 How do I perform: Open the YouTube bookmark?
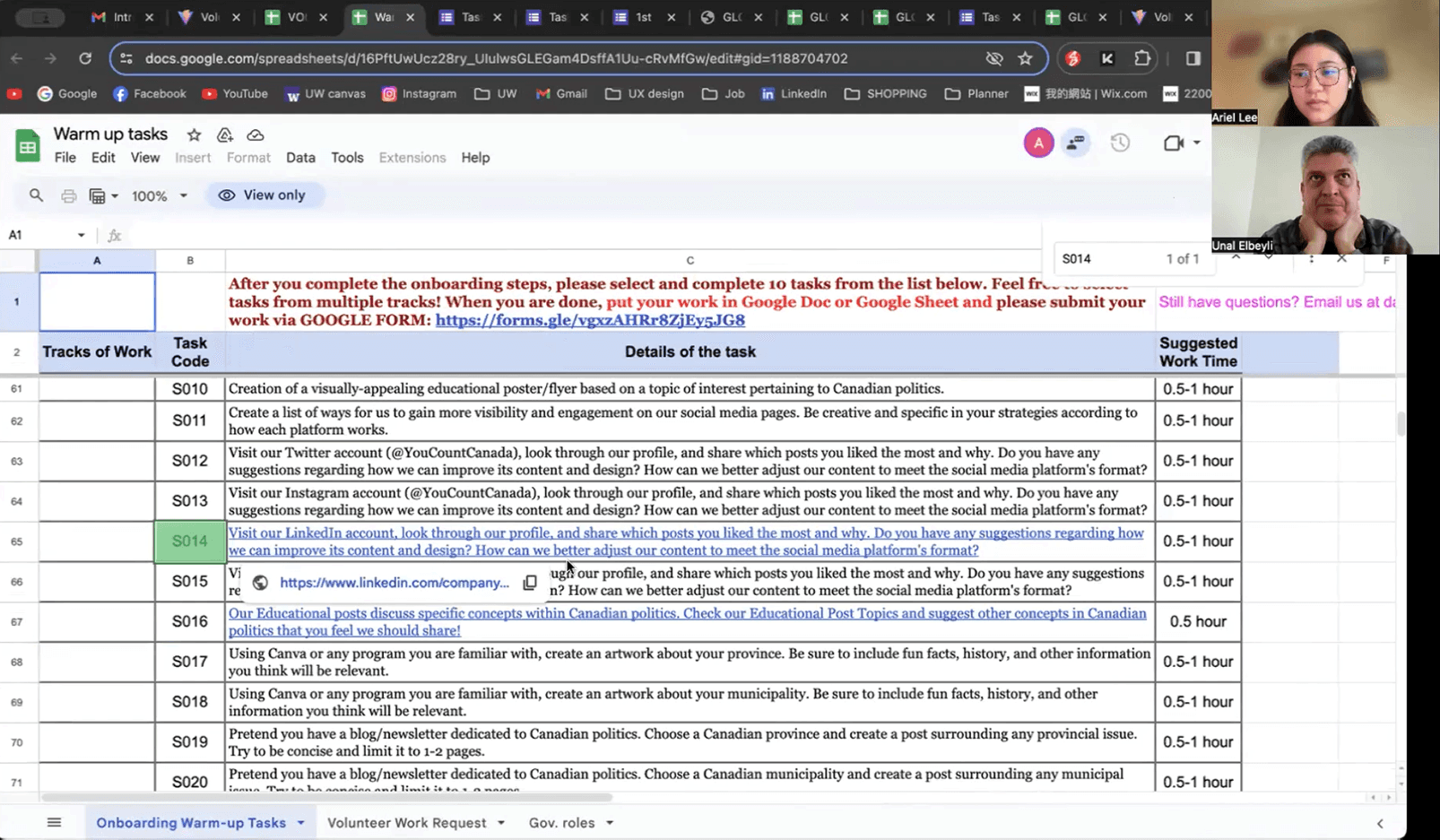(235, 93)
